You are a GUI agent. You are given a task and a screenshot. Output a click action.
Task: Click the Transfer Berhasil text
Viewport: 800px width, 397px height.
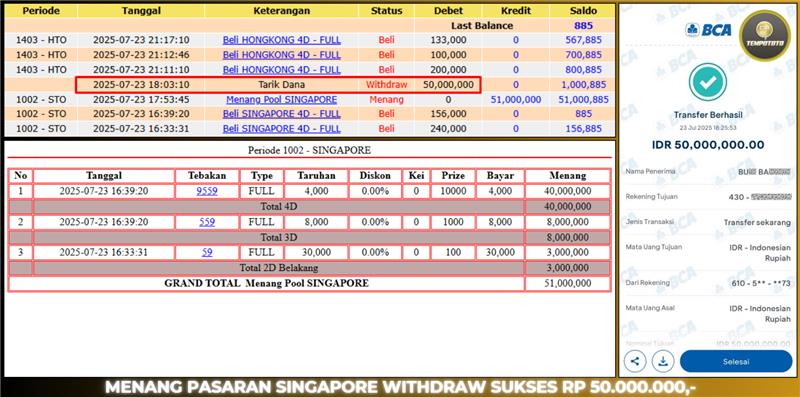pyautogui.click(x=707, y=115)
